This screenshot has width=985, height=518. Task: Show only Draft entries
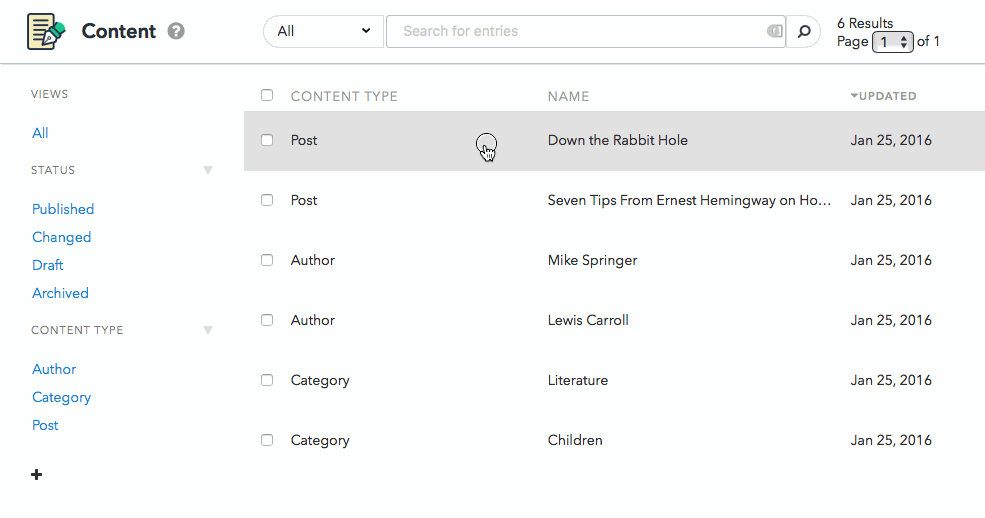click(48, 265)
